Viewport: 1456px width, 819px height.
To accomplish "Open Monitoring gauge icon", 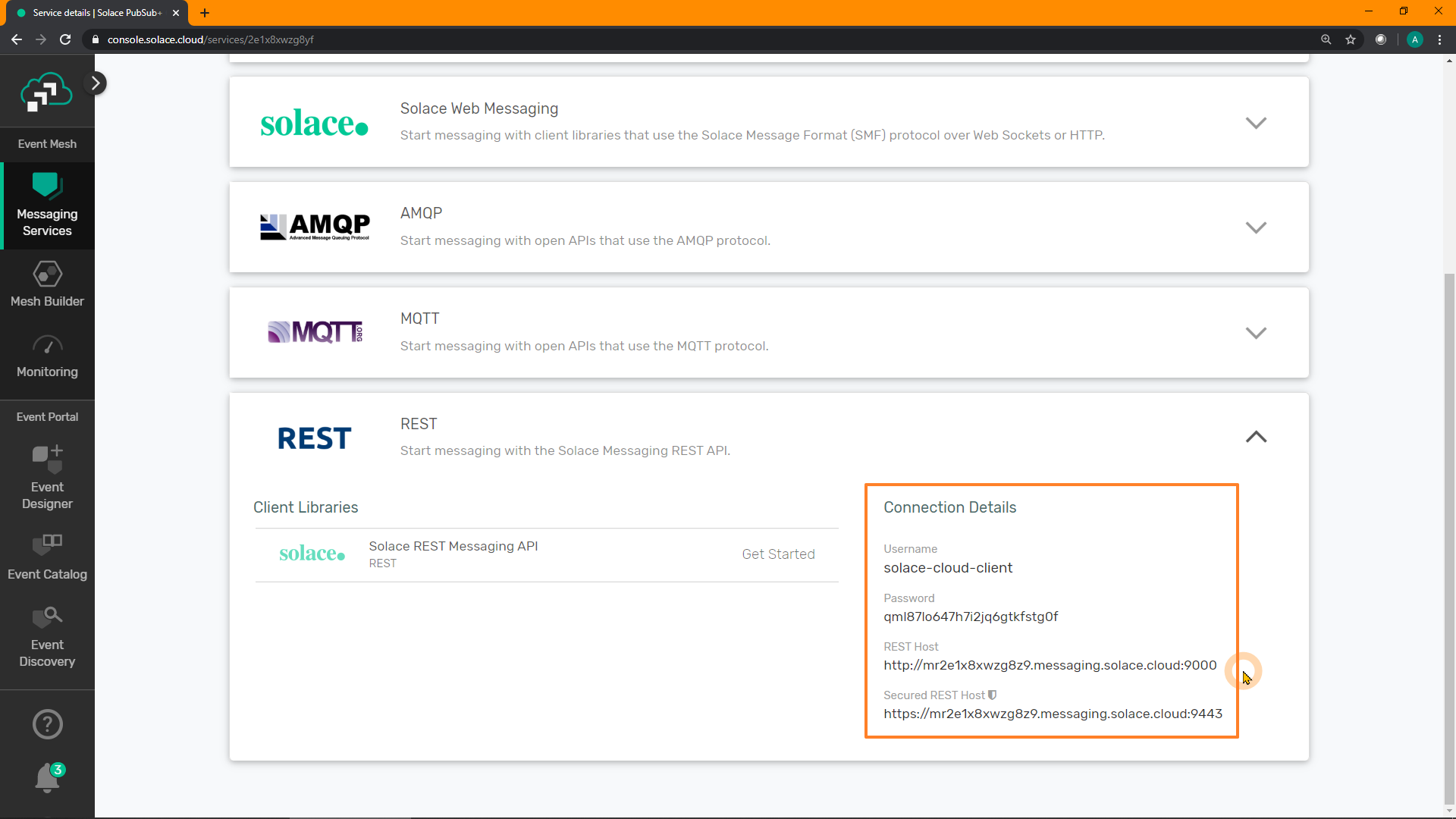I will (x=47, y=347).
